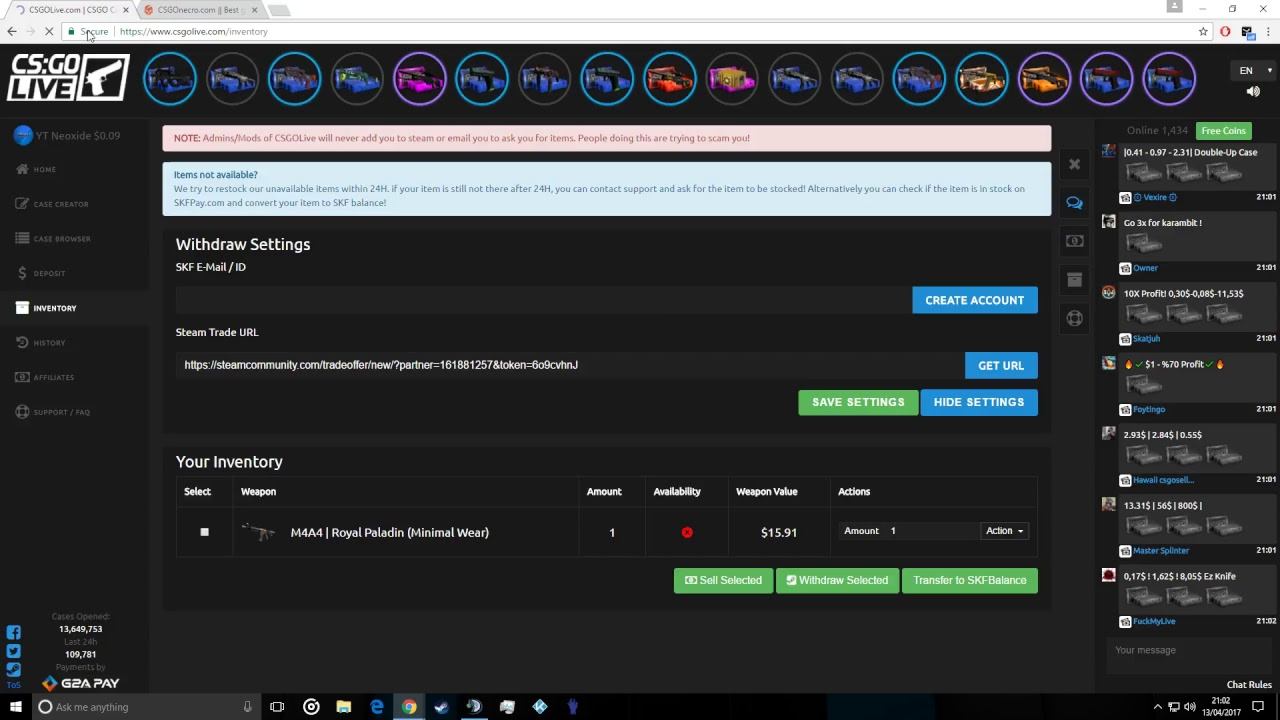Open the lifebuoy support sidebar icon

(x=1074, y=319)
